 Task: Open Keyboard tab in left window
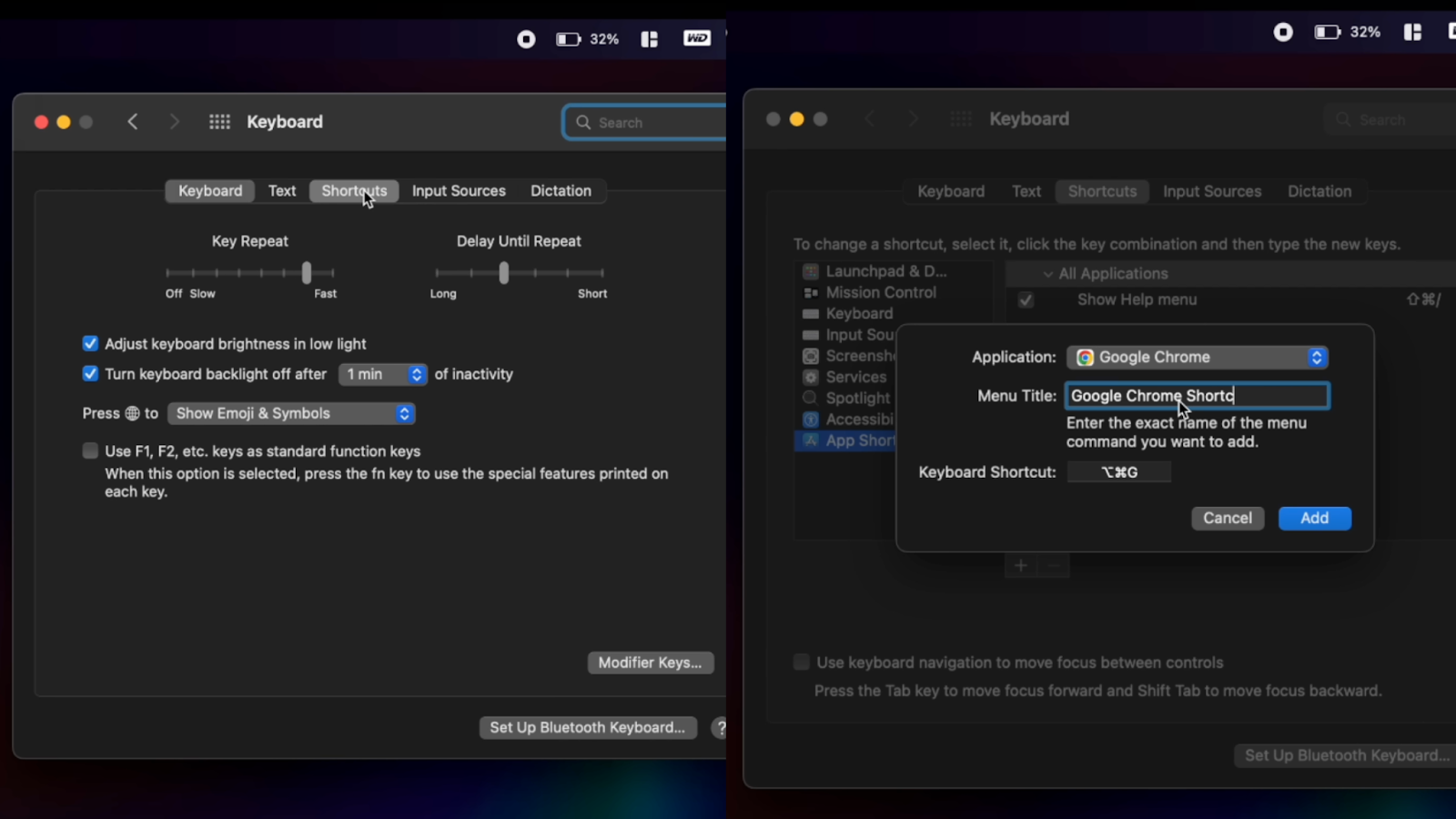[210, 191]
